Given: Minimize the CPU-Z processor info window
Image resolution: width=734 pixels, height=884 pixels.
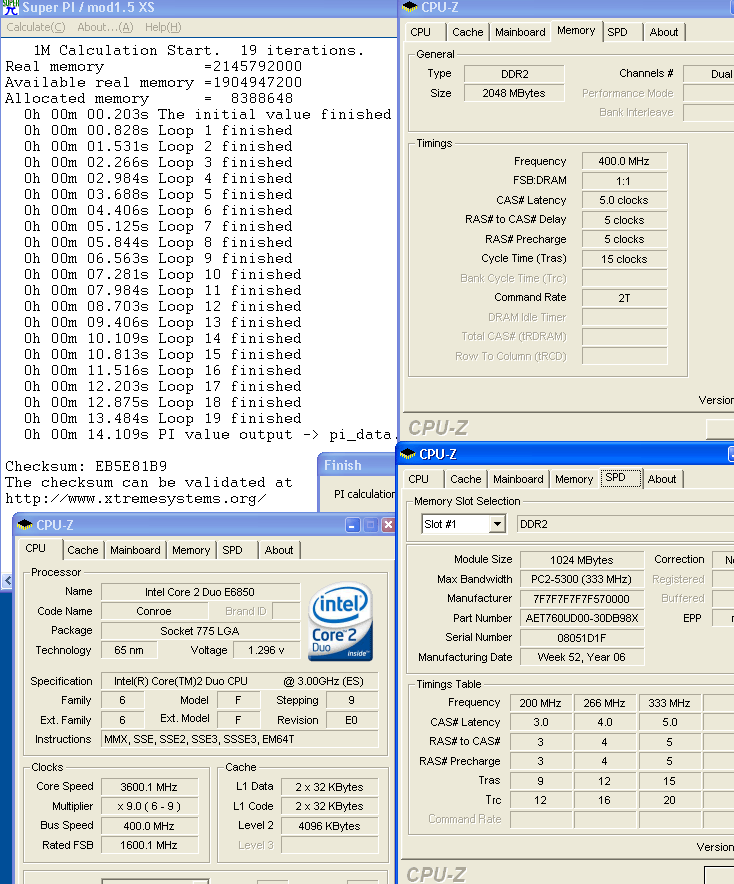Looking at the screenshot, I should point(353,525).
